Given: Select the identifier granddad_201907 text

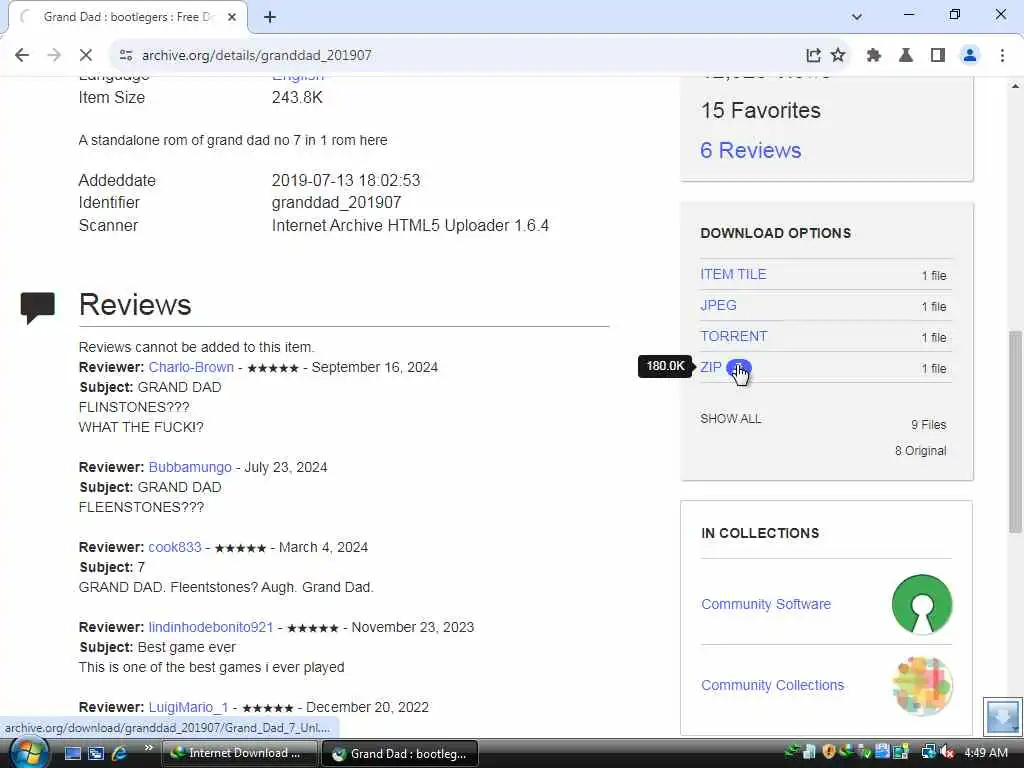Looking at the screenshot, I should coord(336,202).
